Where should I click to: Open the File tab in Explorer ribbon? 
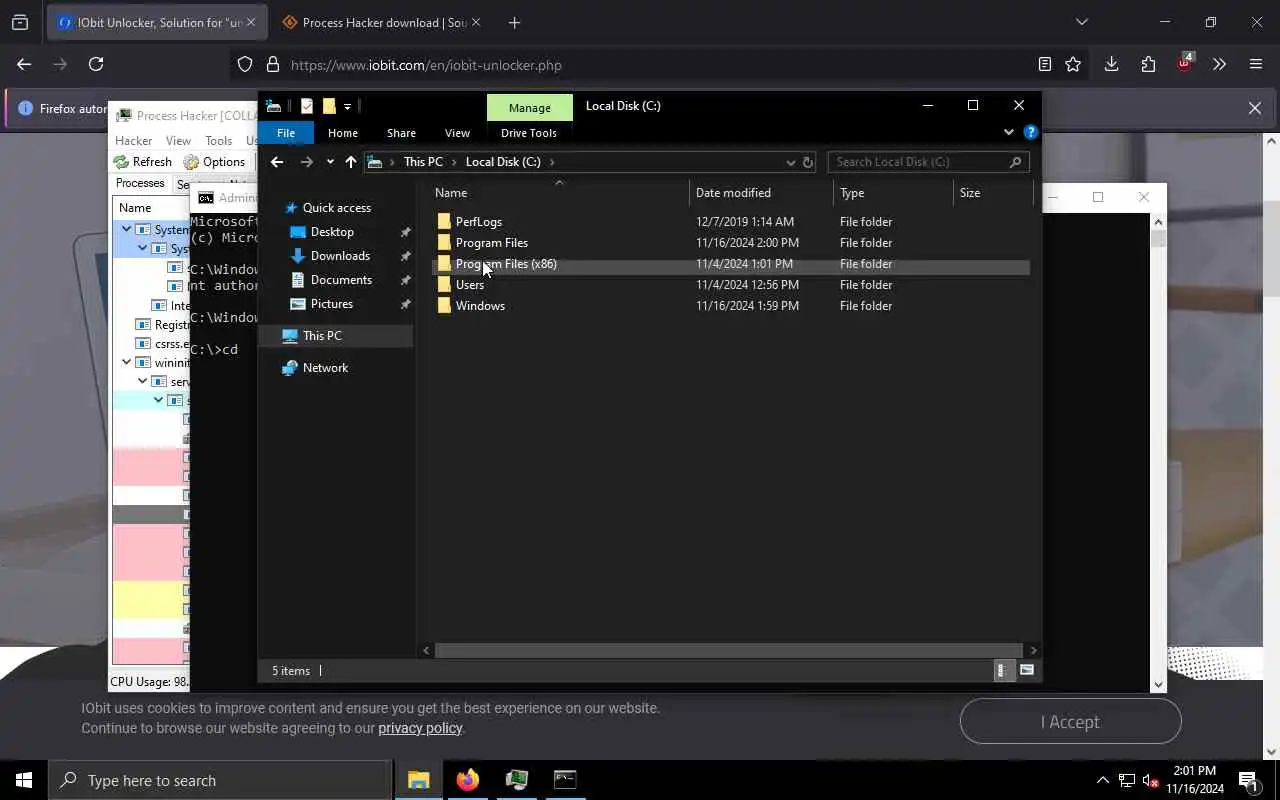(286, 133)
